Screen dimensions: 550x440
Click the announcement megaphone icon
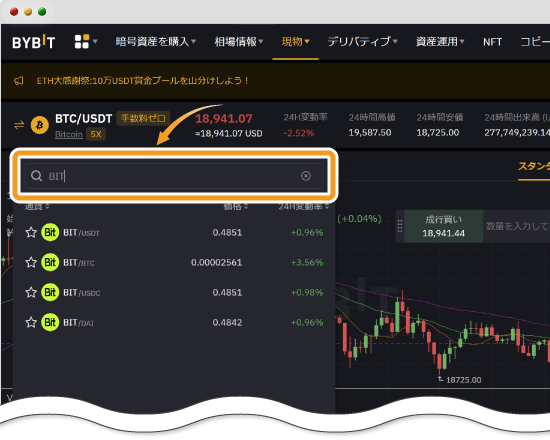point(19,81)
